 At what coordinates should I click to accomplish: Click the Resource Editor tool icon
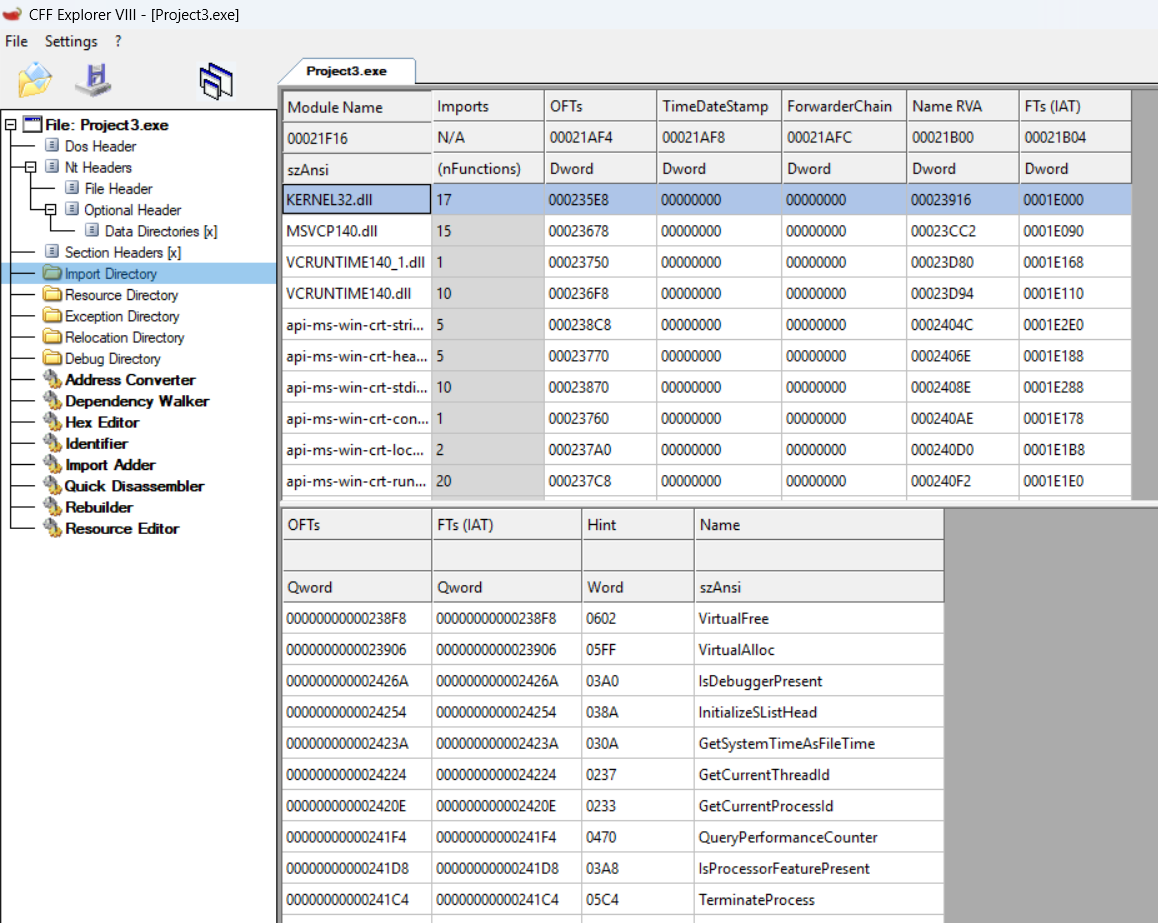(52, 528)
